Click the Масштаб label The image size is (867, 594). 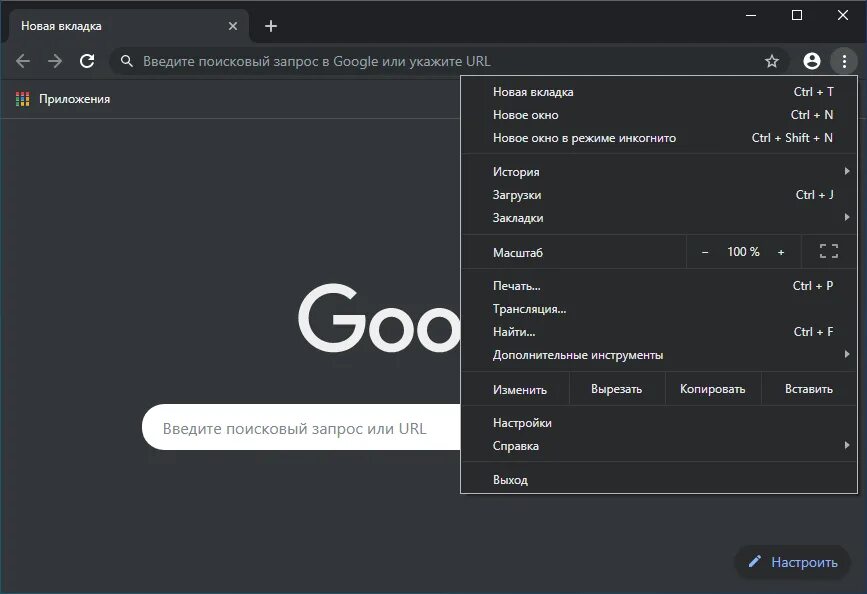pyautogui.click(x=518, y=253)
